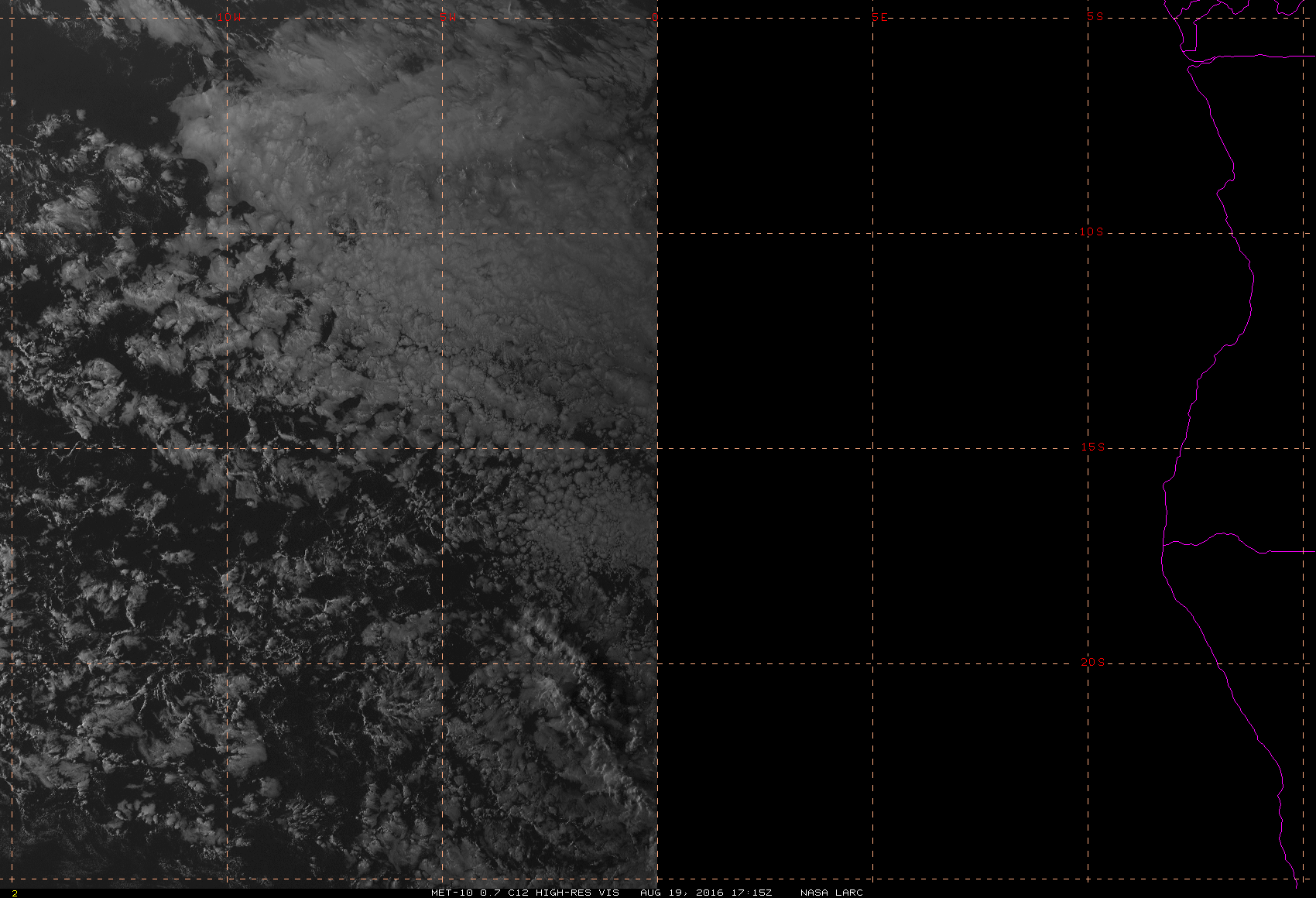Click the "15S" latitude label
Image resolution: width=1316 pixels, height=898 pixels.
click(1092, 447)
